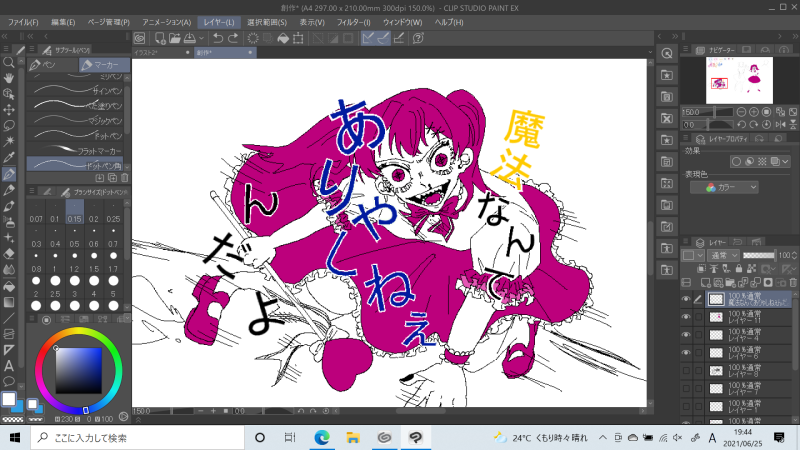Click Zoom out in Navigator panel
The image size is (800, 450).
pos(741,112)
